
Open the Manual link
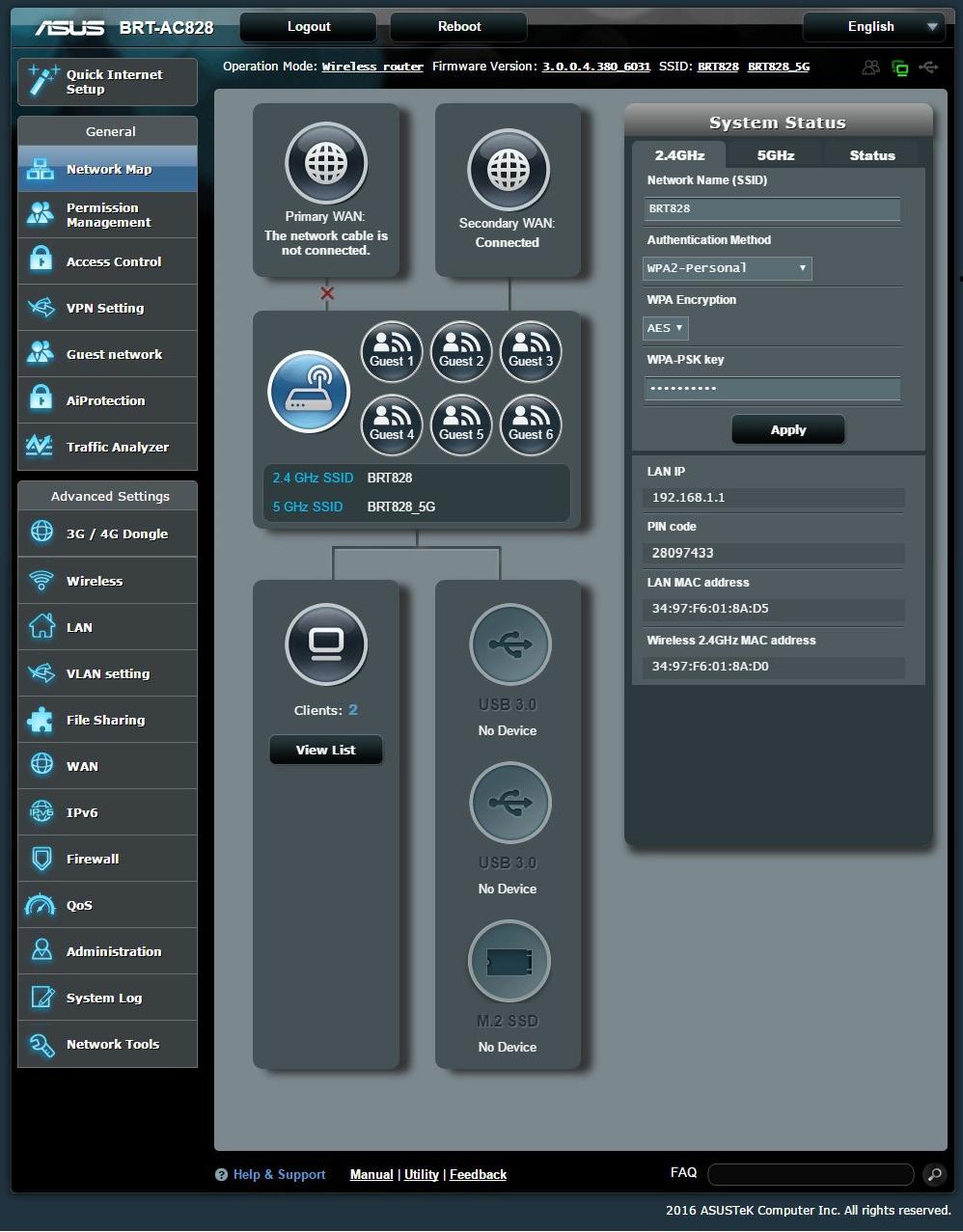point(371,1174)
